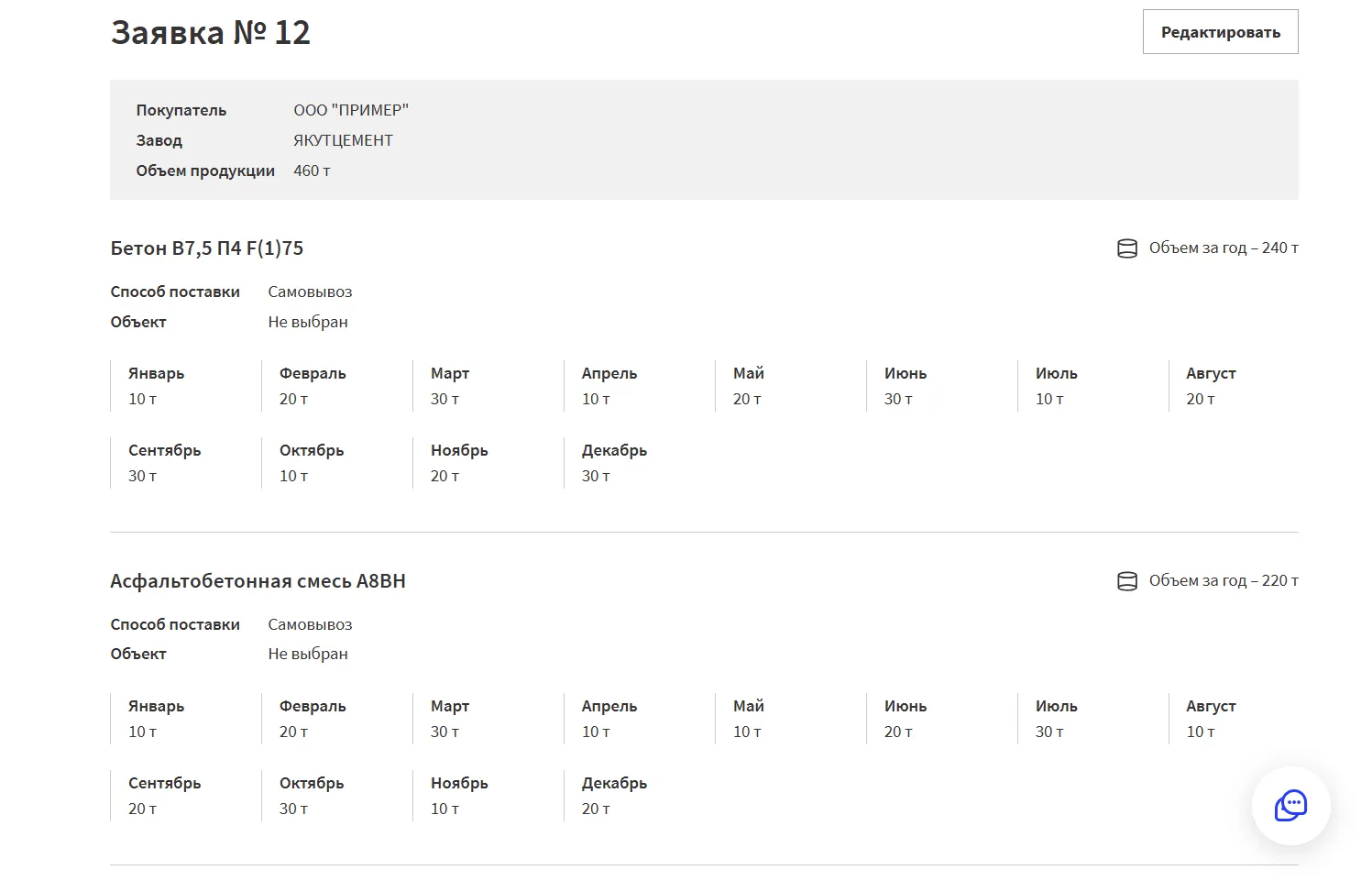The image size is (1372, 892).
Task: Open the chat support widget
Action: point(1290,806)
